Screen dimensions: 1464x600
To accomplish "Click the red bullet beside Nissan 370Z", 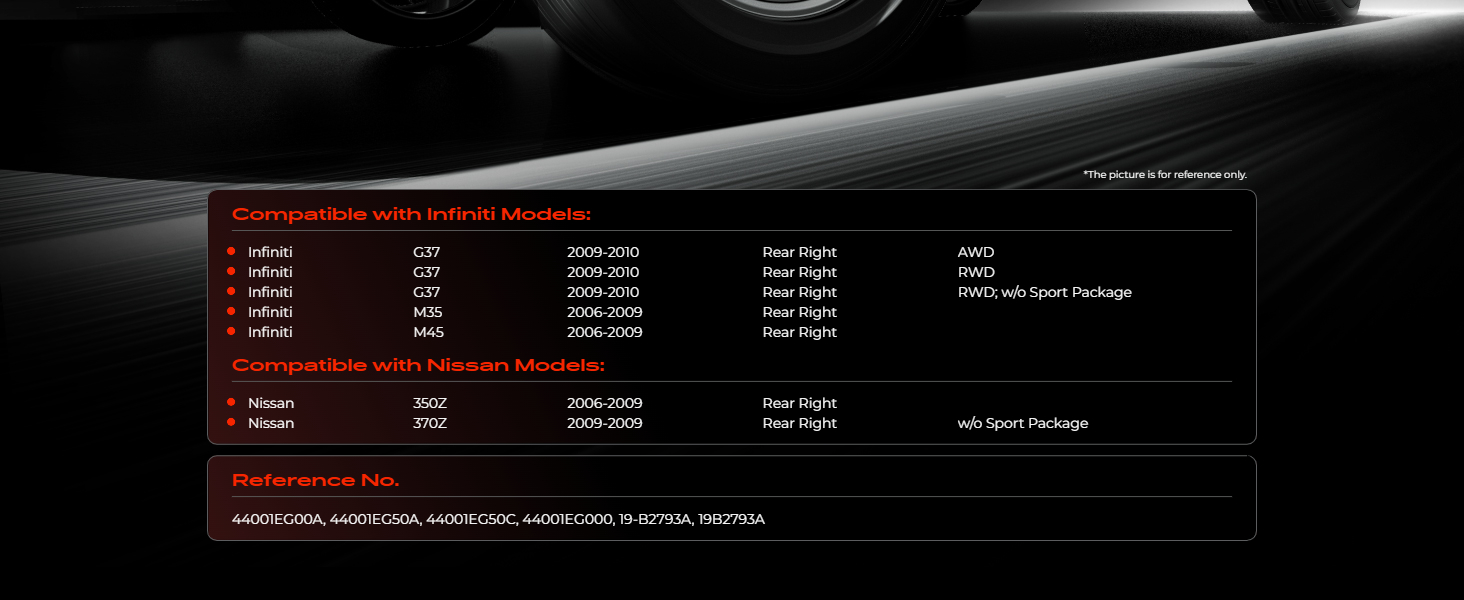I will pos(231,423).
